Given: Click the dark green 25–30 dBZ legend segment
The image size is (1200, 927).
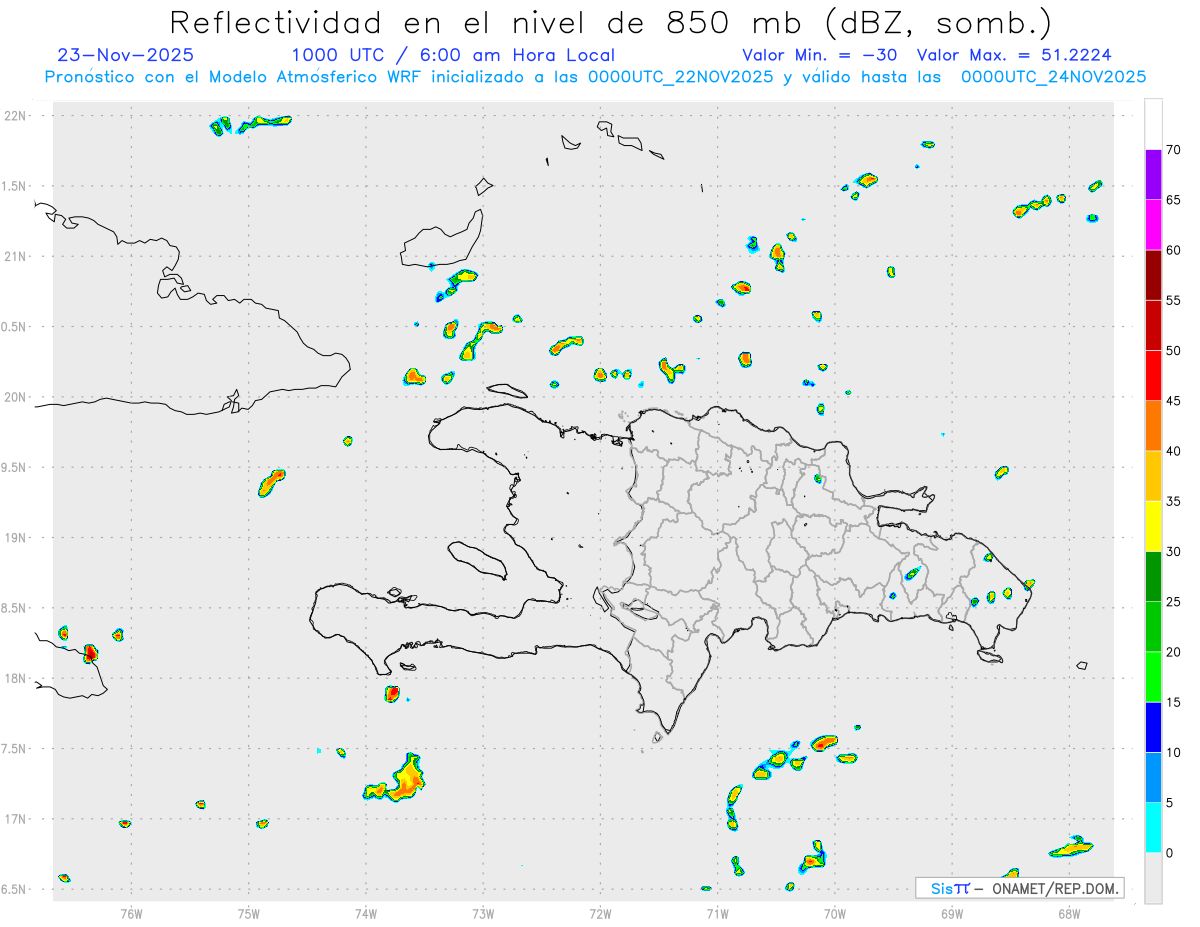Looking at the screenshot, I should [1153, 577].
